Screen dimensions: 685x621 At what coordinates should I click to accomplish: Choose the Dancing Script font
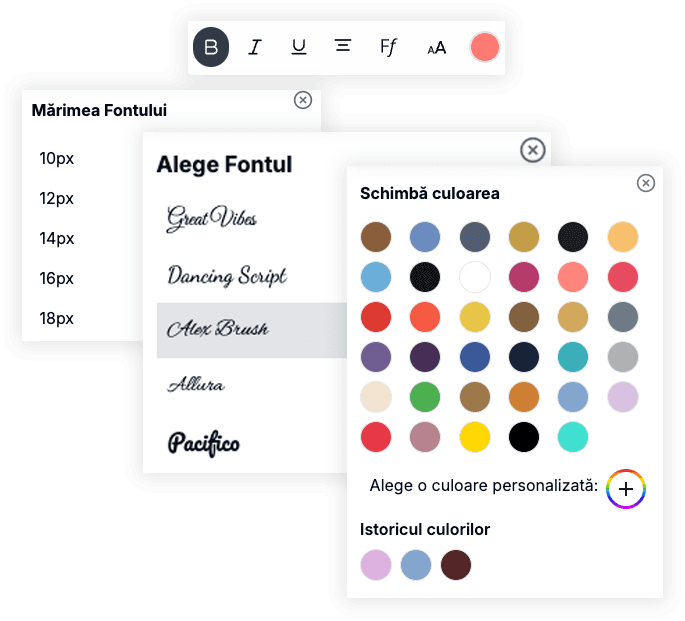[227, 275]
